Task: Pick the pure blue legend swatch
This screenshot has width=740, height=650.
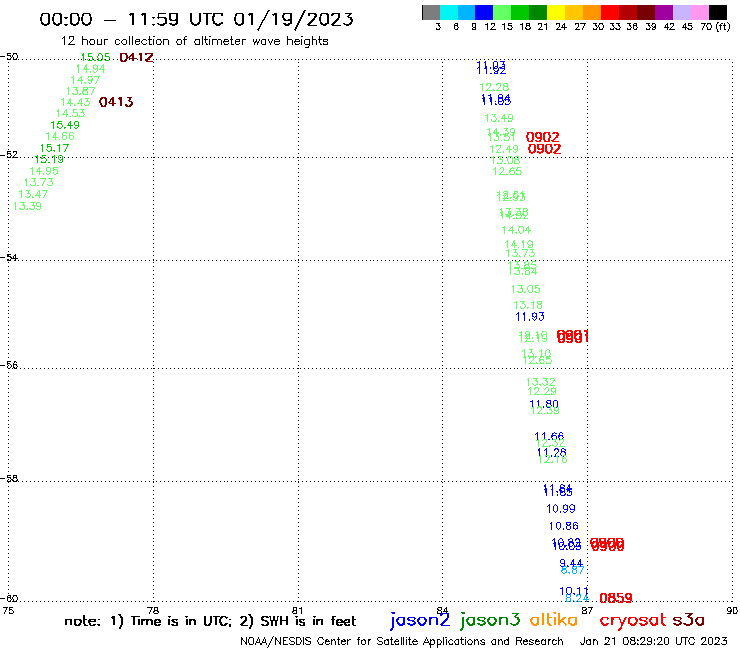Action: pyautogui.click(x=484, y=12)
